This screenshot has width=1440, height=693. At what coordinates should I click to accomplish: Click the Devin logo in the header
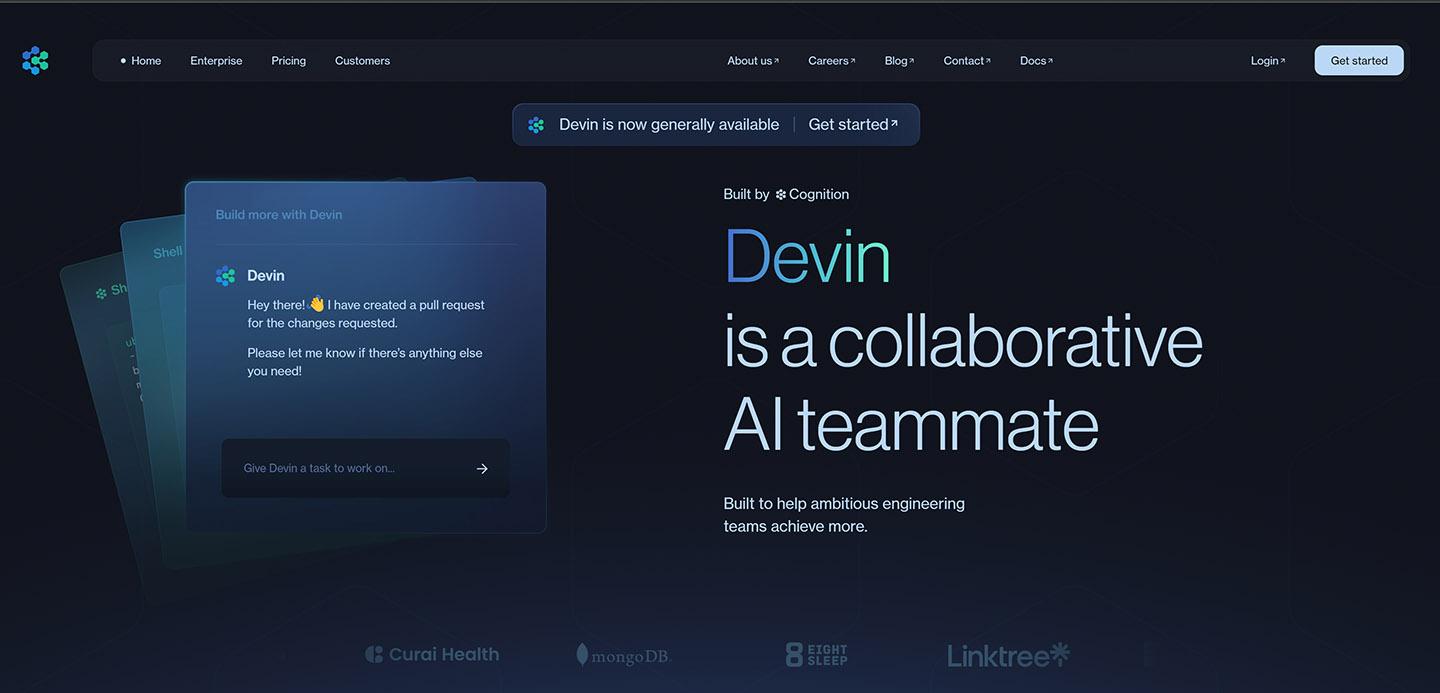(35, 60)
